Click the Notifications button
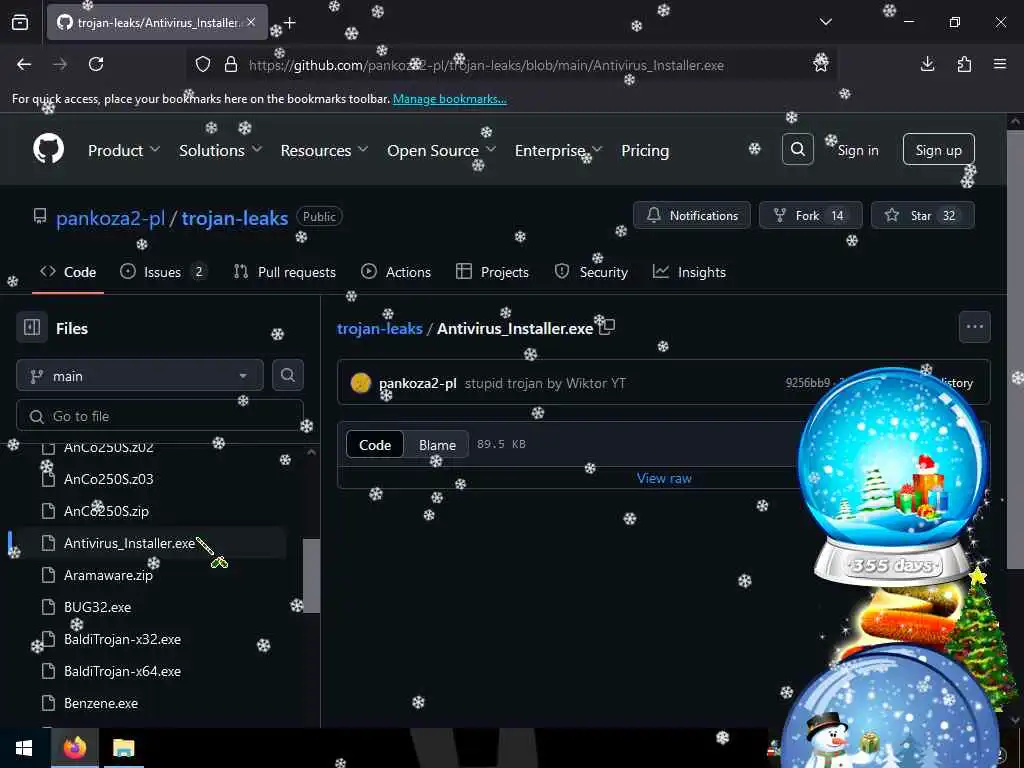 pyautogui.click(x=692, y=216)
